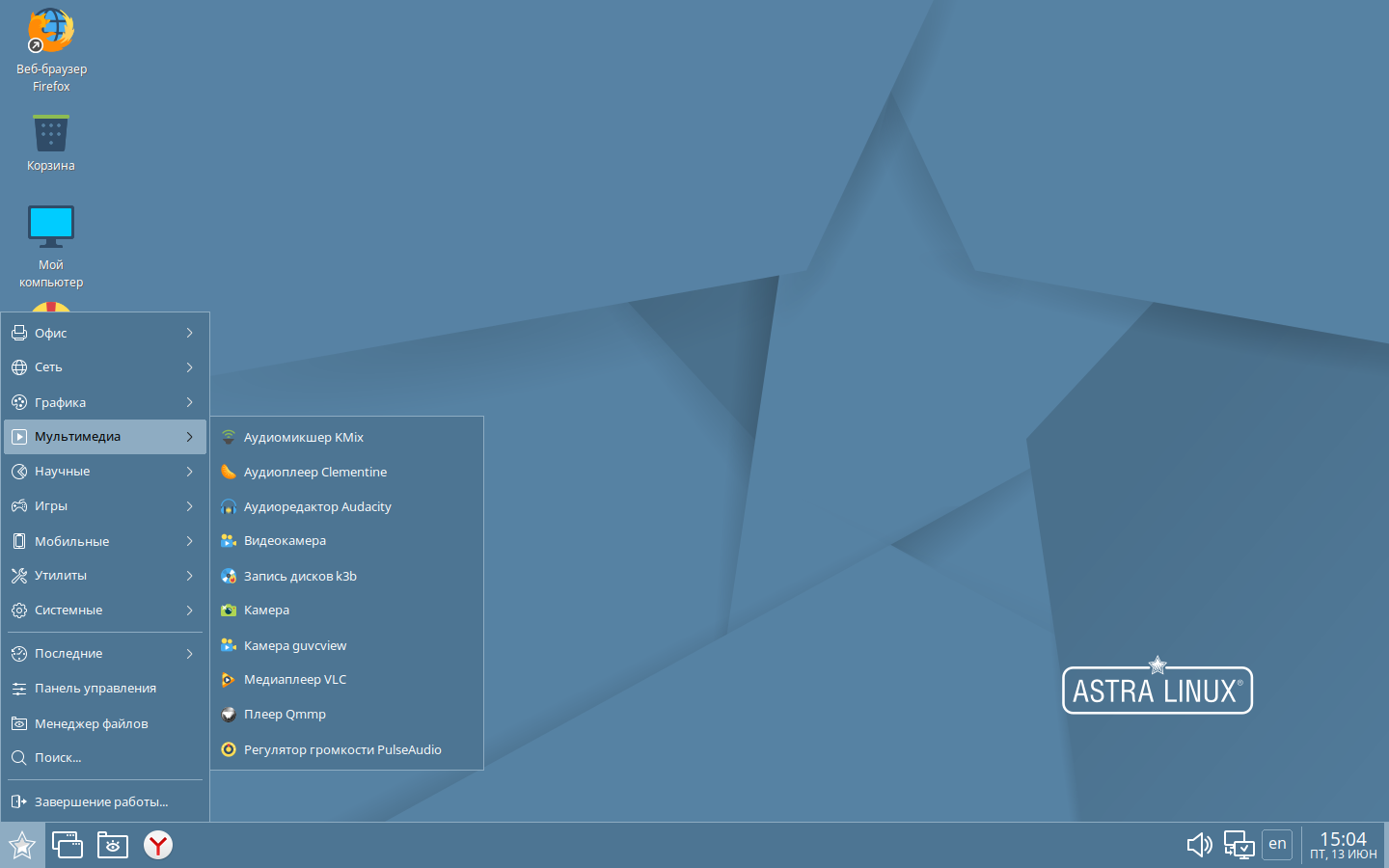Click the volume speaker tray icon
The width and height of the screenshot is (1389, 868).
1199,846
